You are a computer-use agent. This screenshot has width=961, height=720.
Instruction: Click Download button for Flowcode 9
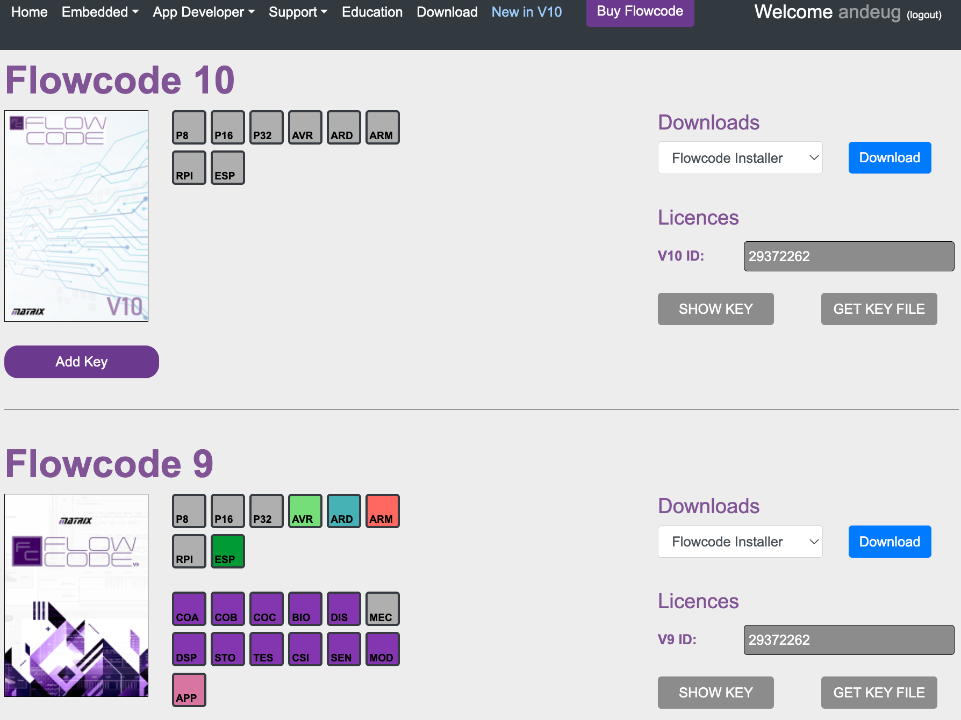[889, 542]
